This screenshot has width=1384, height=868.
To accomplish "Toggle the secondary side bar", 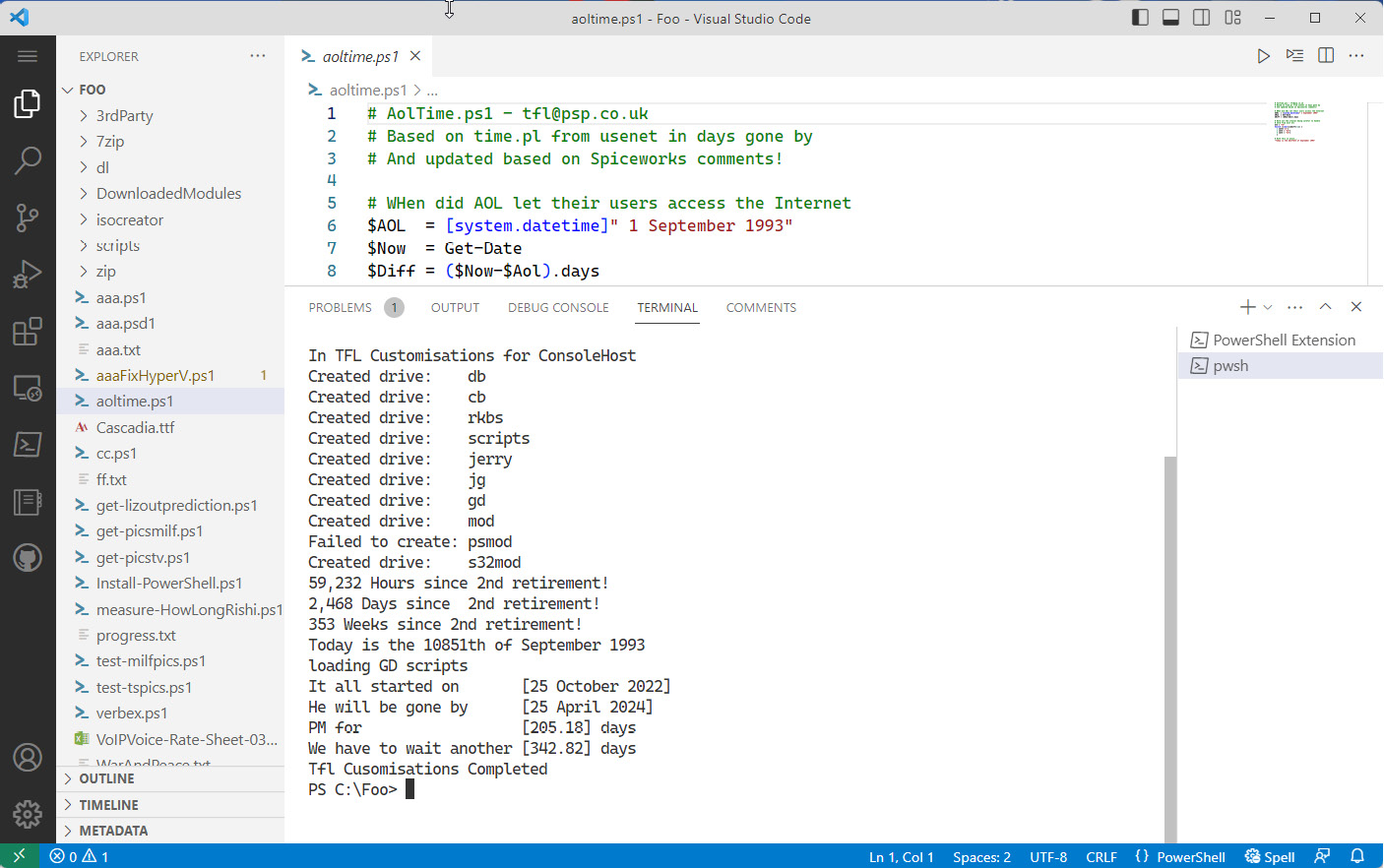I will 1202,18.
